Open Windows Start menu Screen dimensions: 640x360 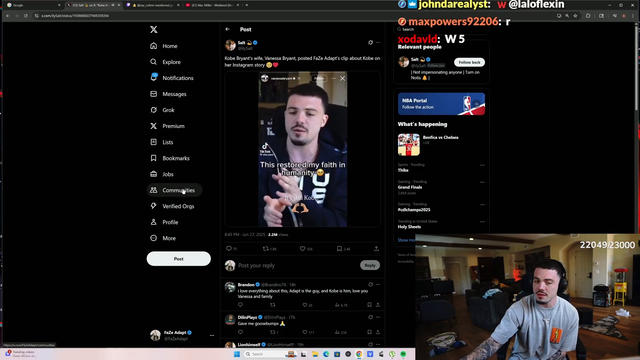click(x=237, y=354)
